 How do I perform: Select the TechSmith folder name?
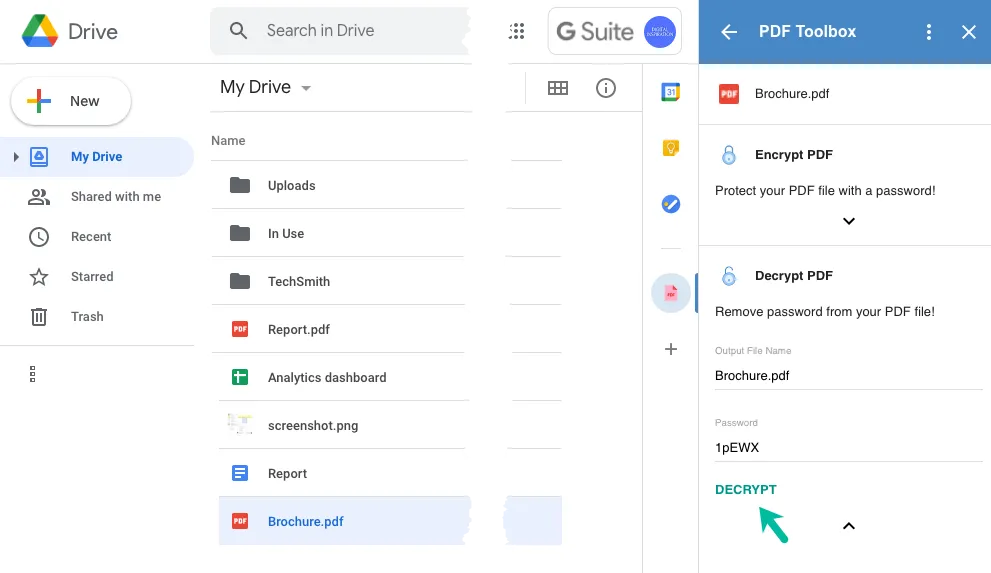(299, 282)
